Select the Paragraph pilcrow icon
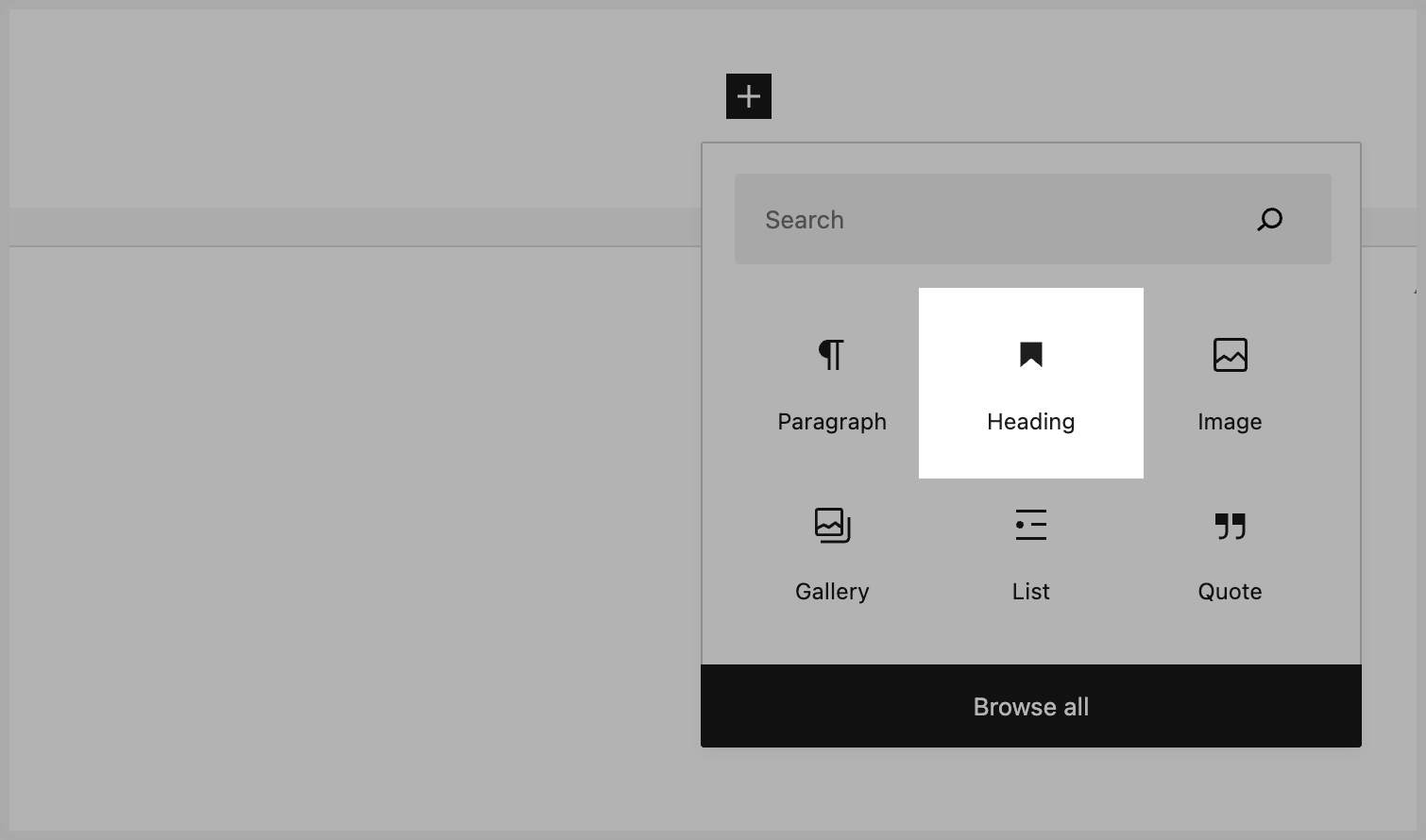1426x840 pixels. coord(831,355)
